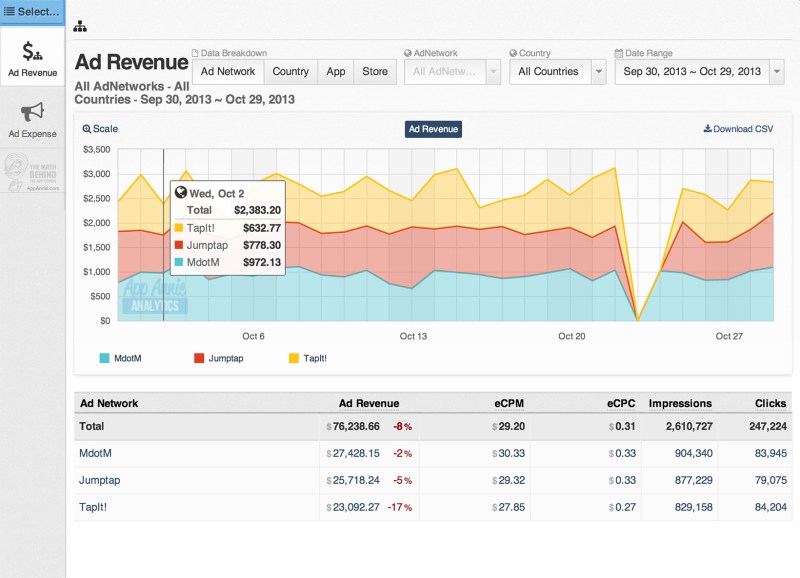
Task: Click MdotM clicks value 83,945
Action: coord(770,453)
